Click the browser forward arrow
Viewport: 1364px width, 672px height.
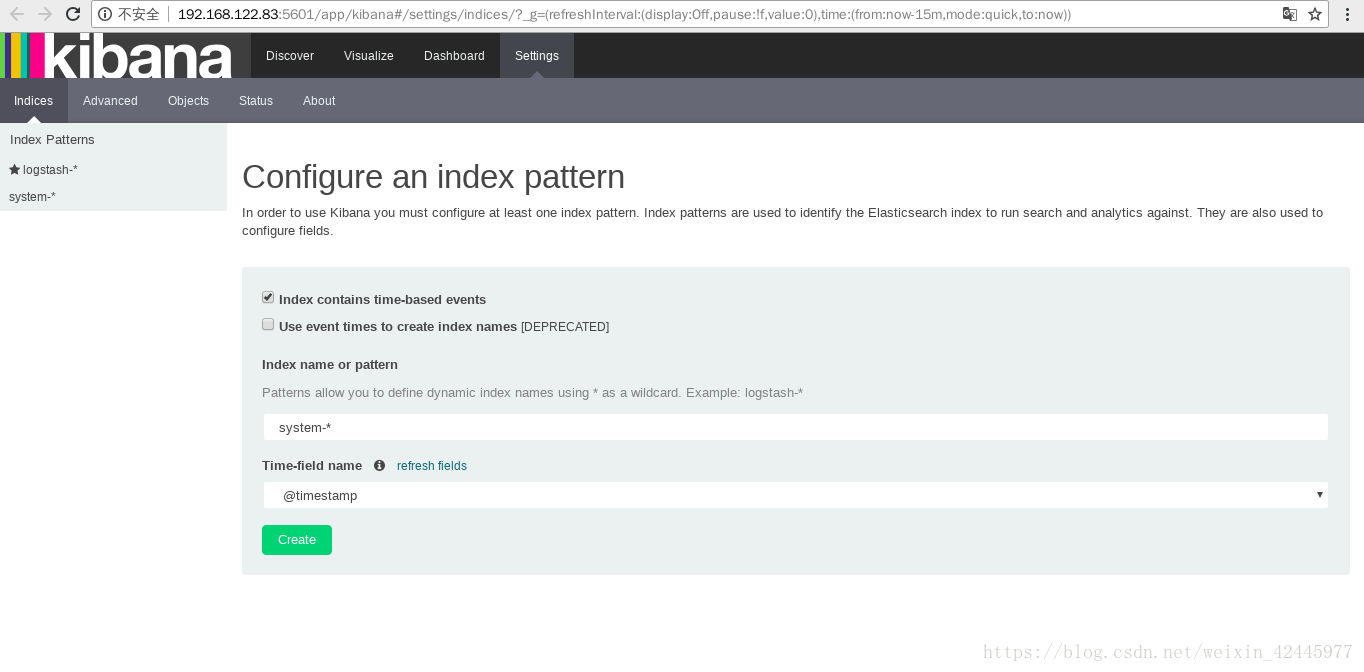coord(45,14)
